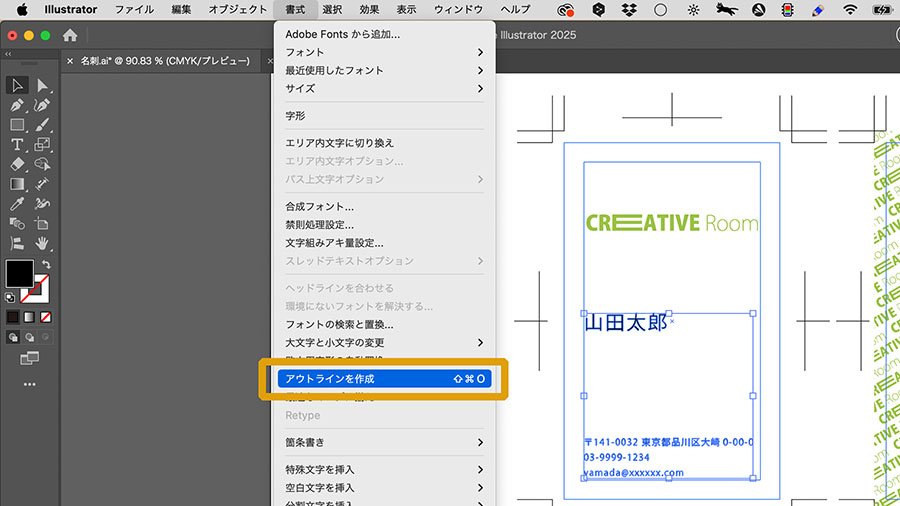Open ヘルプ menu in menu bar
The height and width of the screenshot is (506, 900).
click(x=515, y=10)
